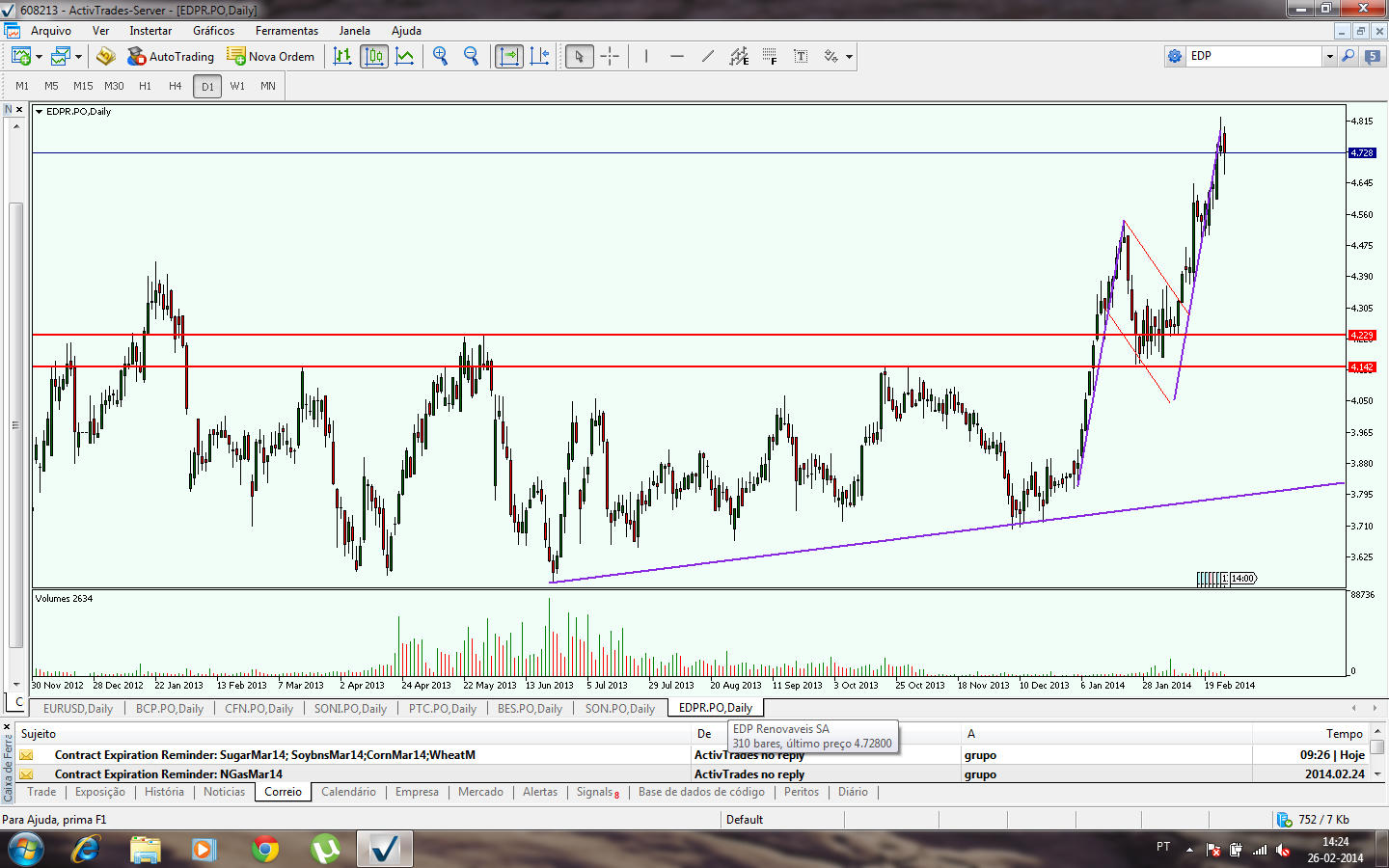Toggle AutoTrading on or off
Screen dimensions: 1389x868
click(171, 57)
